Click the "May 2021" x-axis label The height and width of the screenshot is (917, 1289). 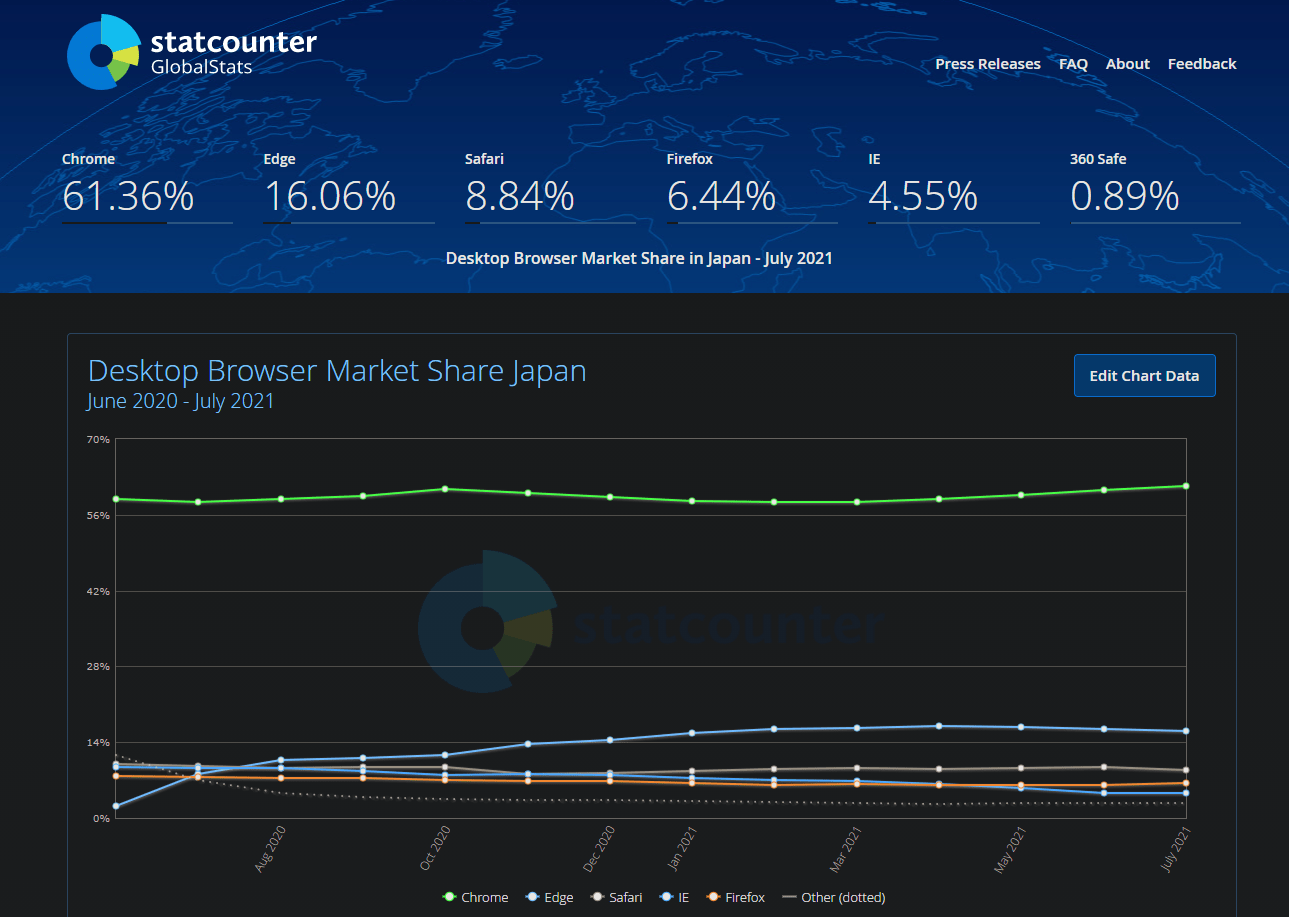tap(1011, 849)
